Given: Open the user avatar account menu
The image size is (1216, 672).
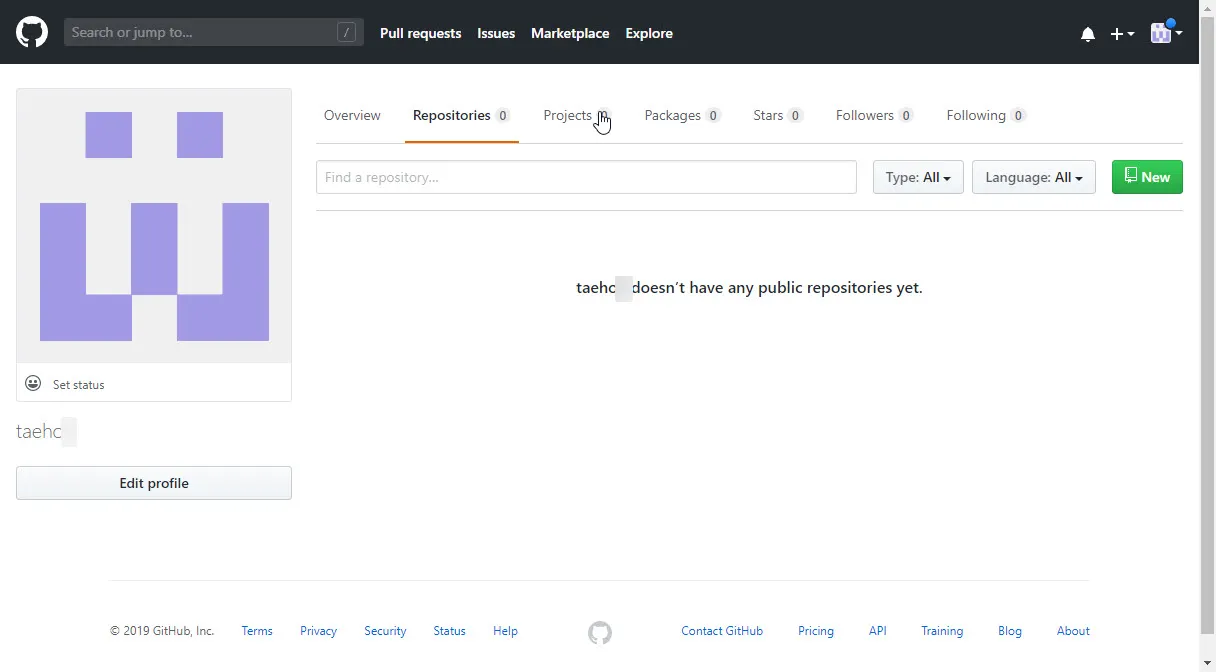Looking at the screenshot, I should 1165,33.
